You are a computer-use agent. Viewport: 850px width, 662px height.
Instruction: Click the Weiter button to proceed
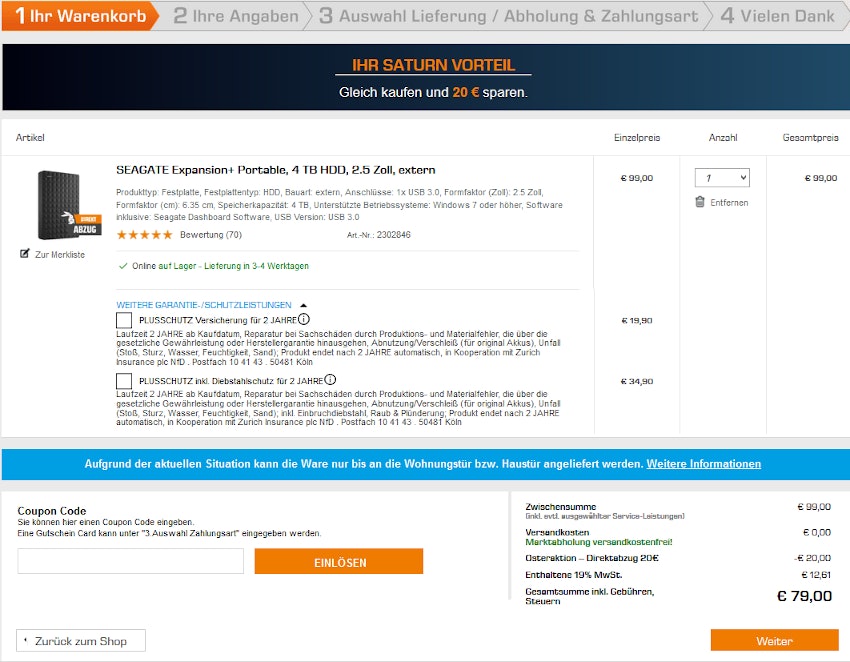pos(774,641)
